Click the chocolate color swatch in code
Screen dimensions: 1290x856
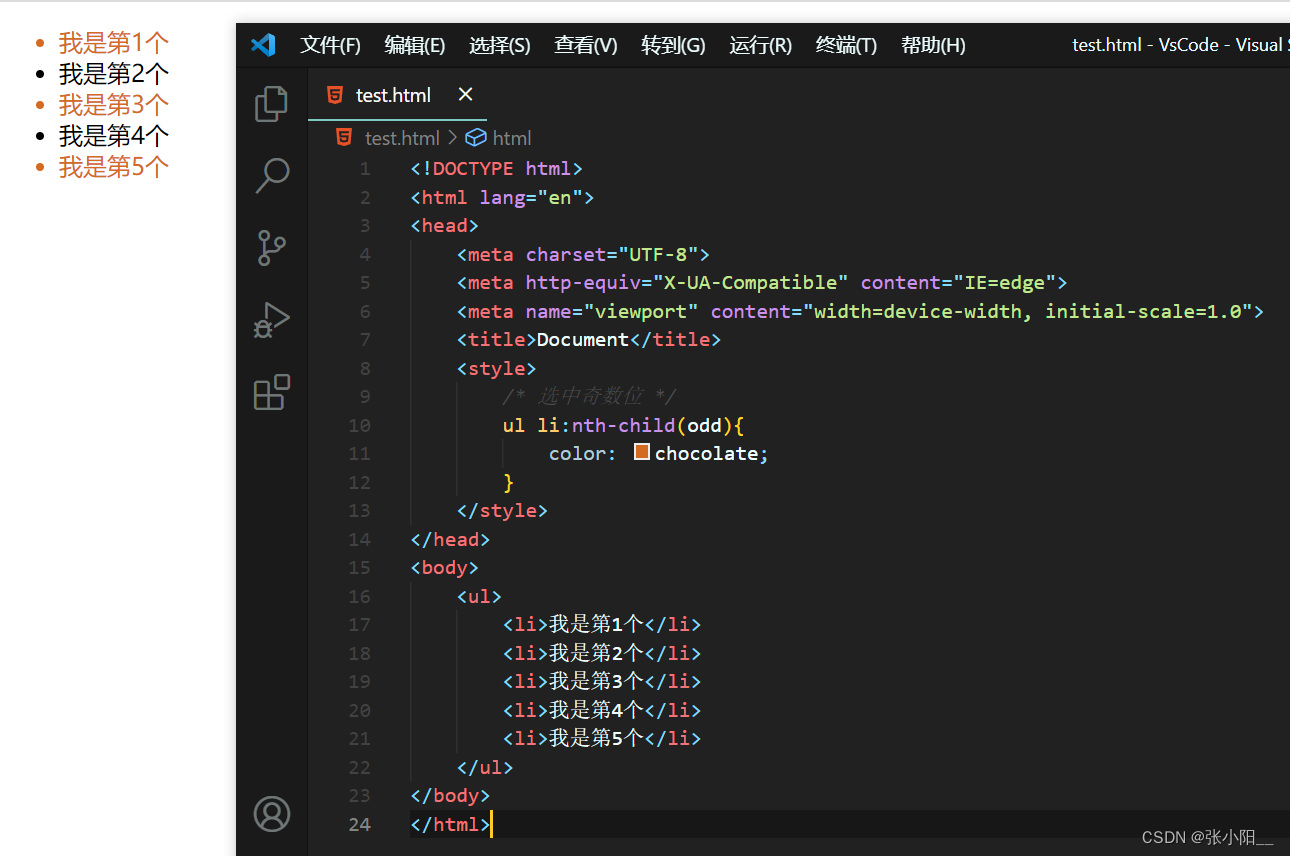pyautogui.click(x=642, y=453)
